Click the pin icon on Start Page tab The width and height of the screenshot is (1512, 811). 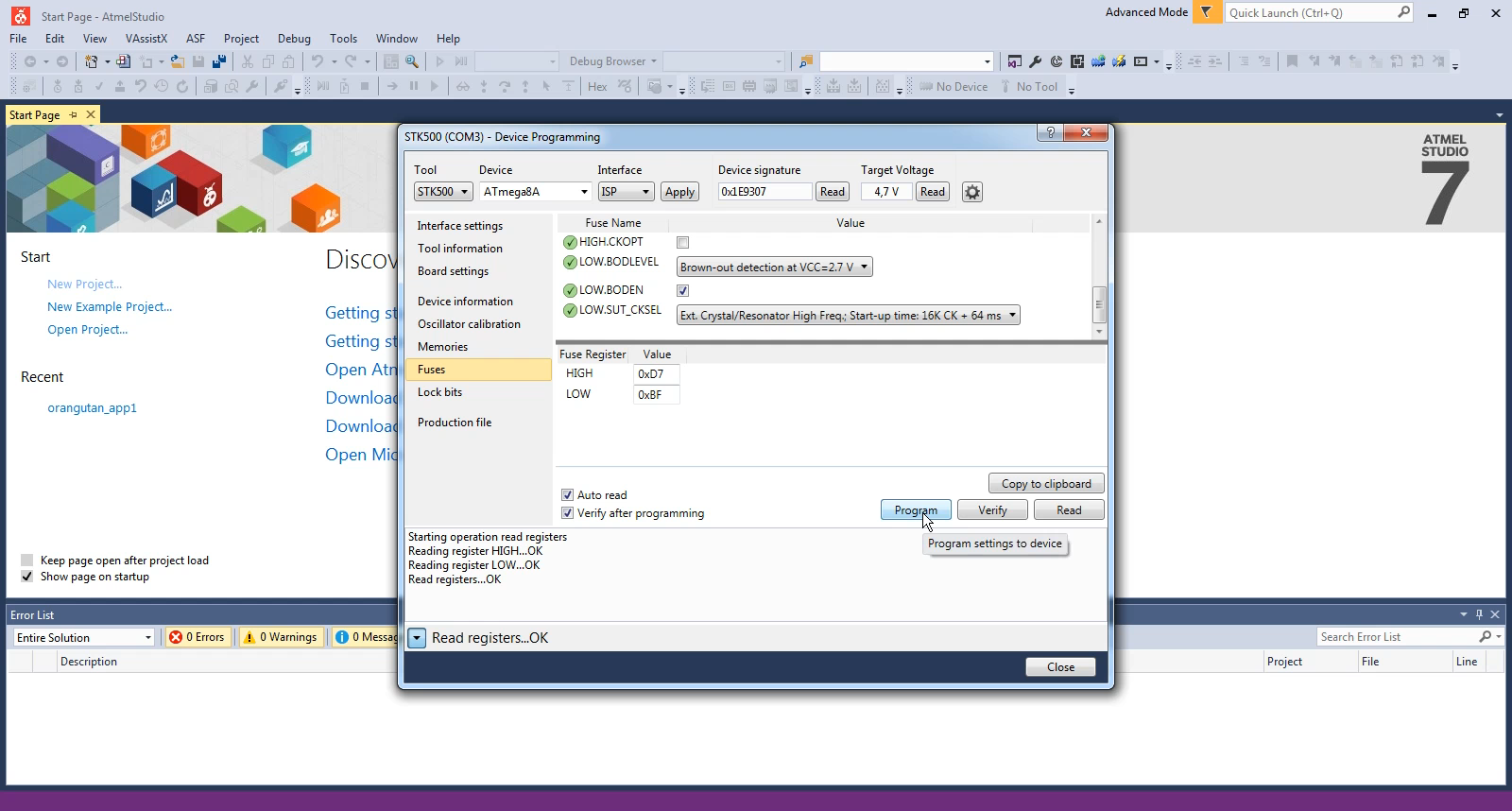[x=74, y=114]
